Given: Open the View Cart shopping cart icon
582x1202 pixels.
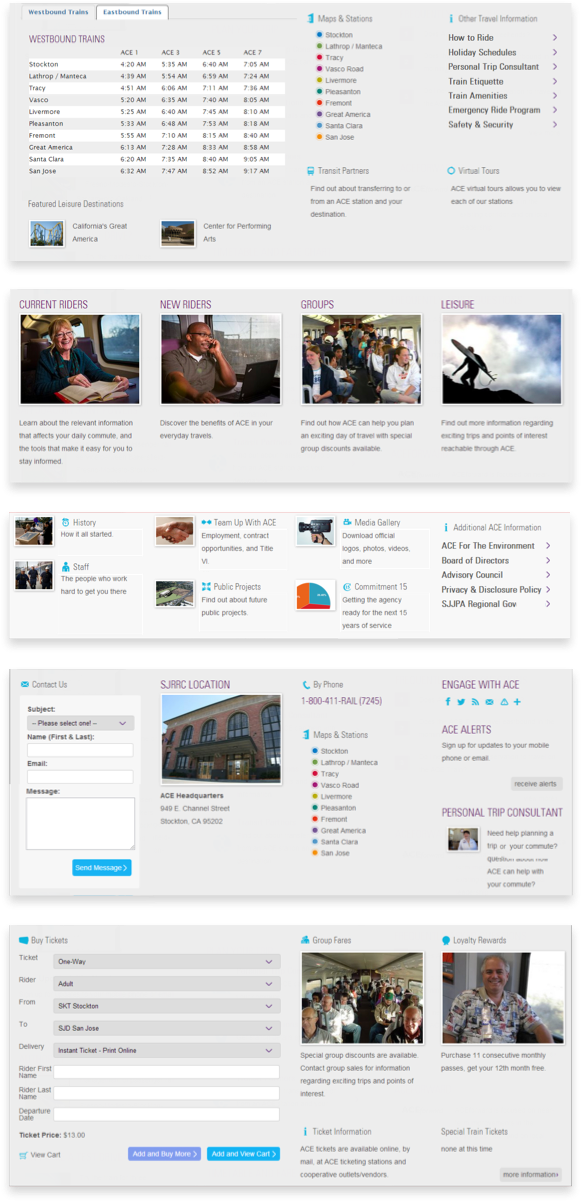Looking at the screenshot, I should coord(23,1155).
